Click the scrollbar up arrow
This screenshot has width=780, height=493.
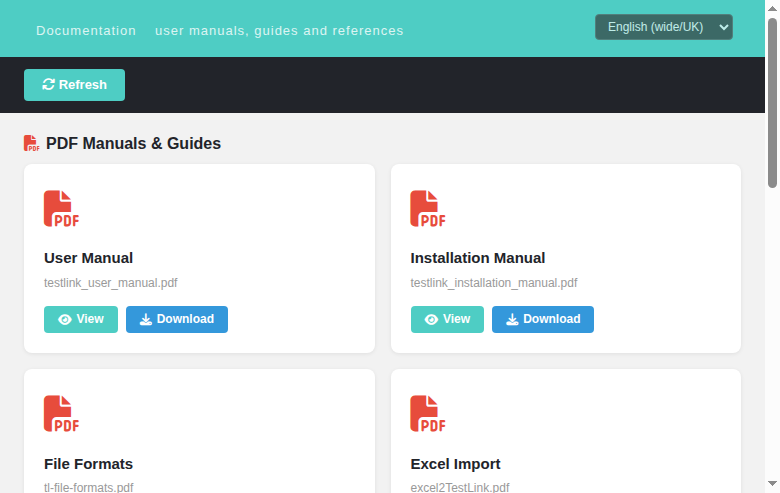click(x=772, y=8)
